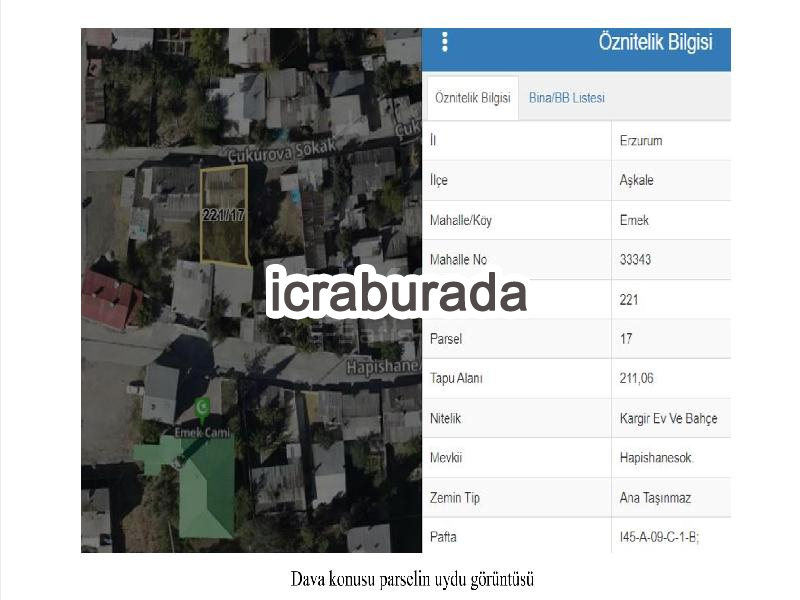This screenshot has height=600, width=800.
Task: Click the Hapishane street label on the map
Action: pyautogui.click(x=384, y=367)
